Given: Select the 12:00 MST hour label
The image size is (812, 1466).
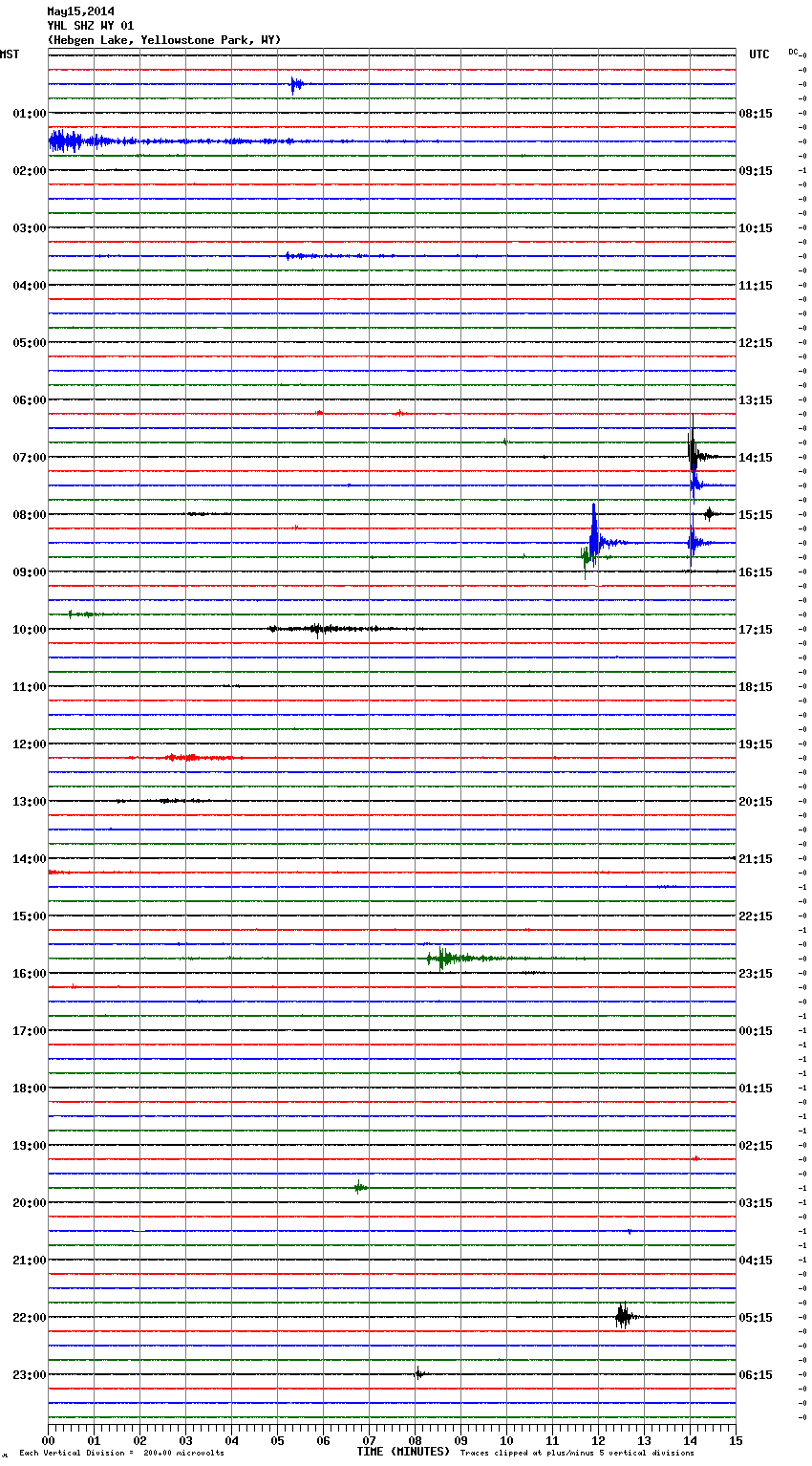Looking at the screenshot, I should click(x=30, y=744).
